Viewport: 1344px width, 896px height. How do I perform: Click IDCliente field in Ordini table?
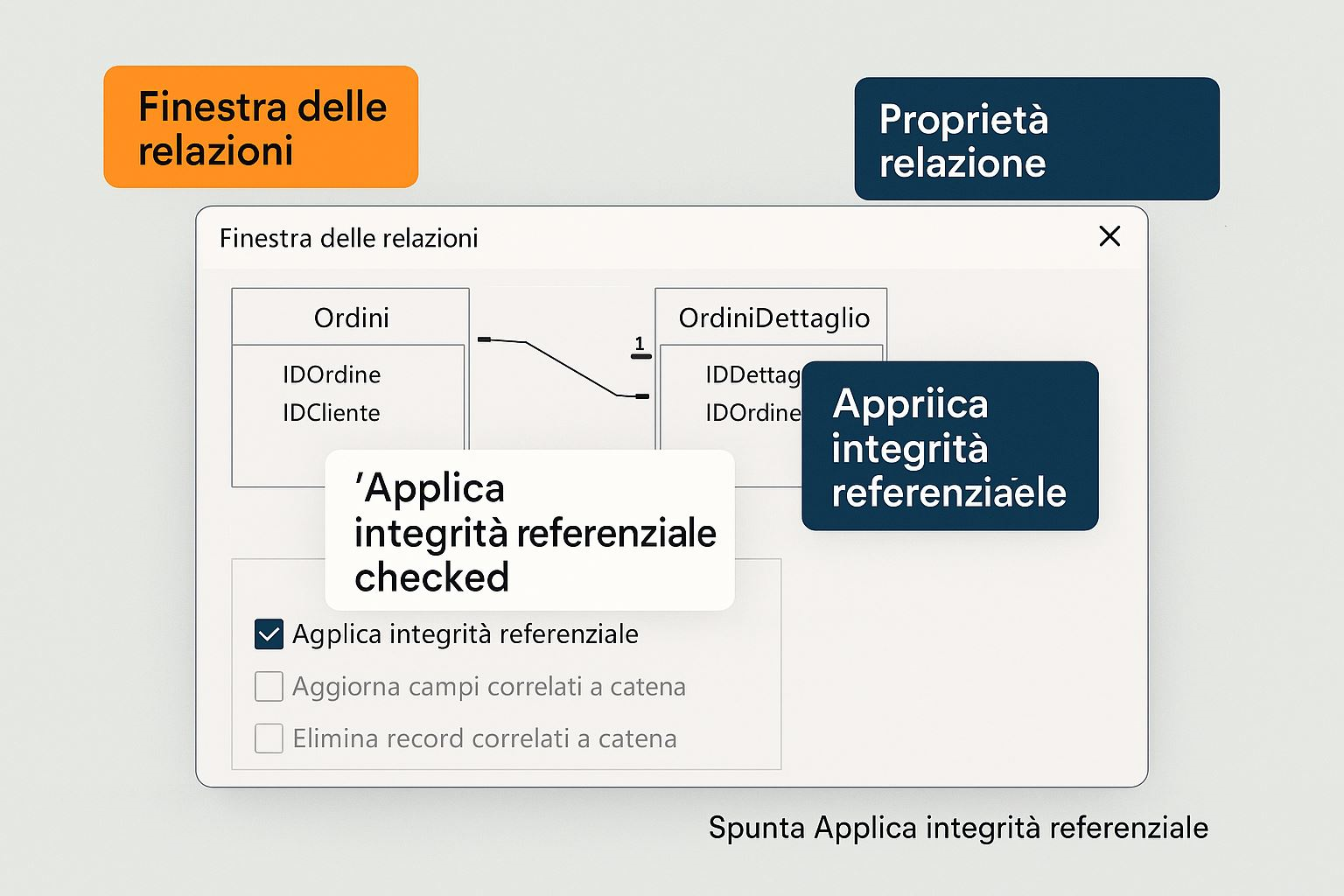click(x=331, y=413)
